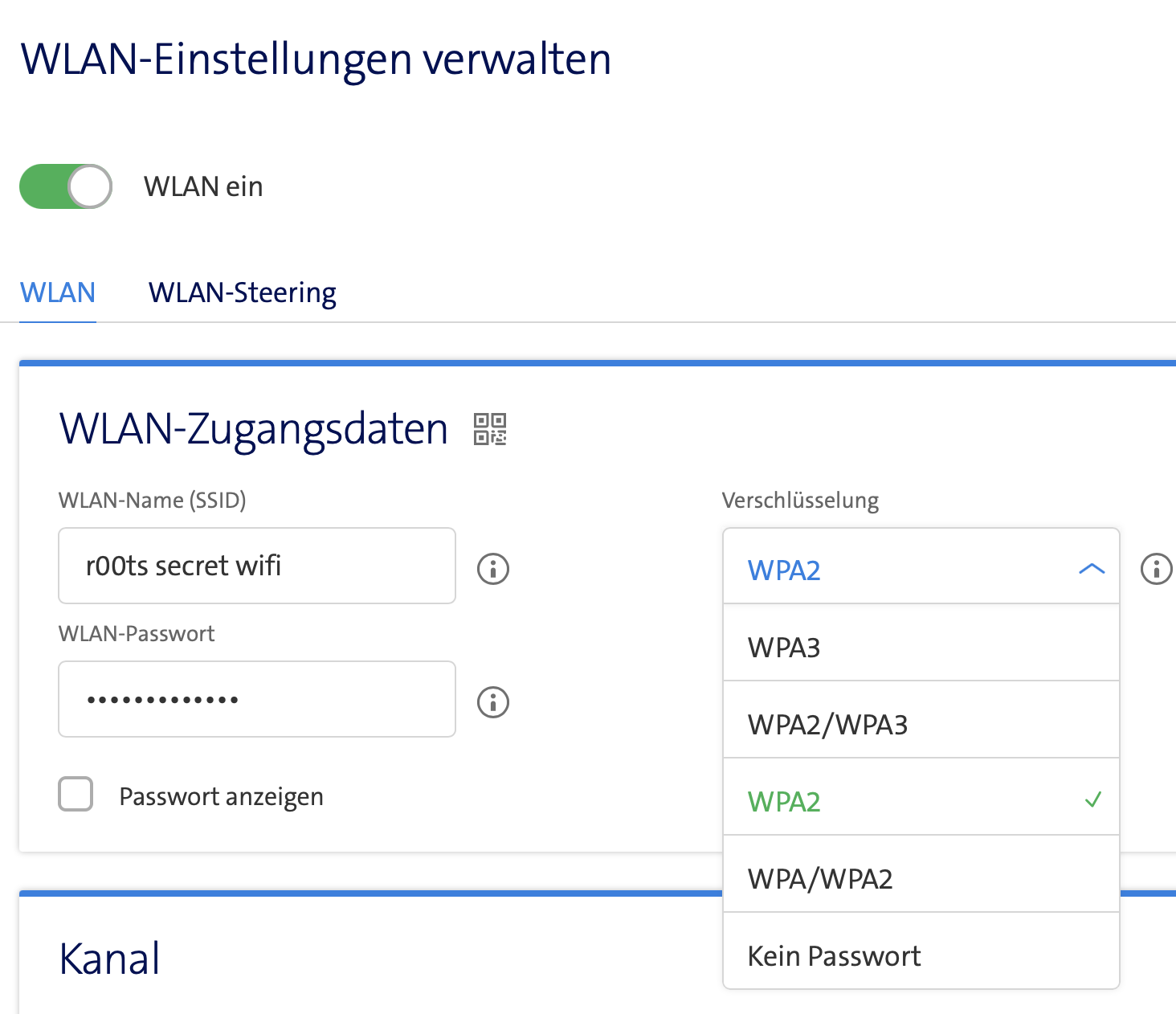Choose Kein Passwort option
Image resolution: width=1176 pixels, height=1014 pixels.
click(921, 955)
